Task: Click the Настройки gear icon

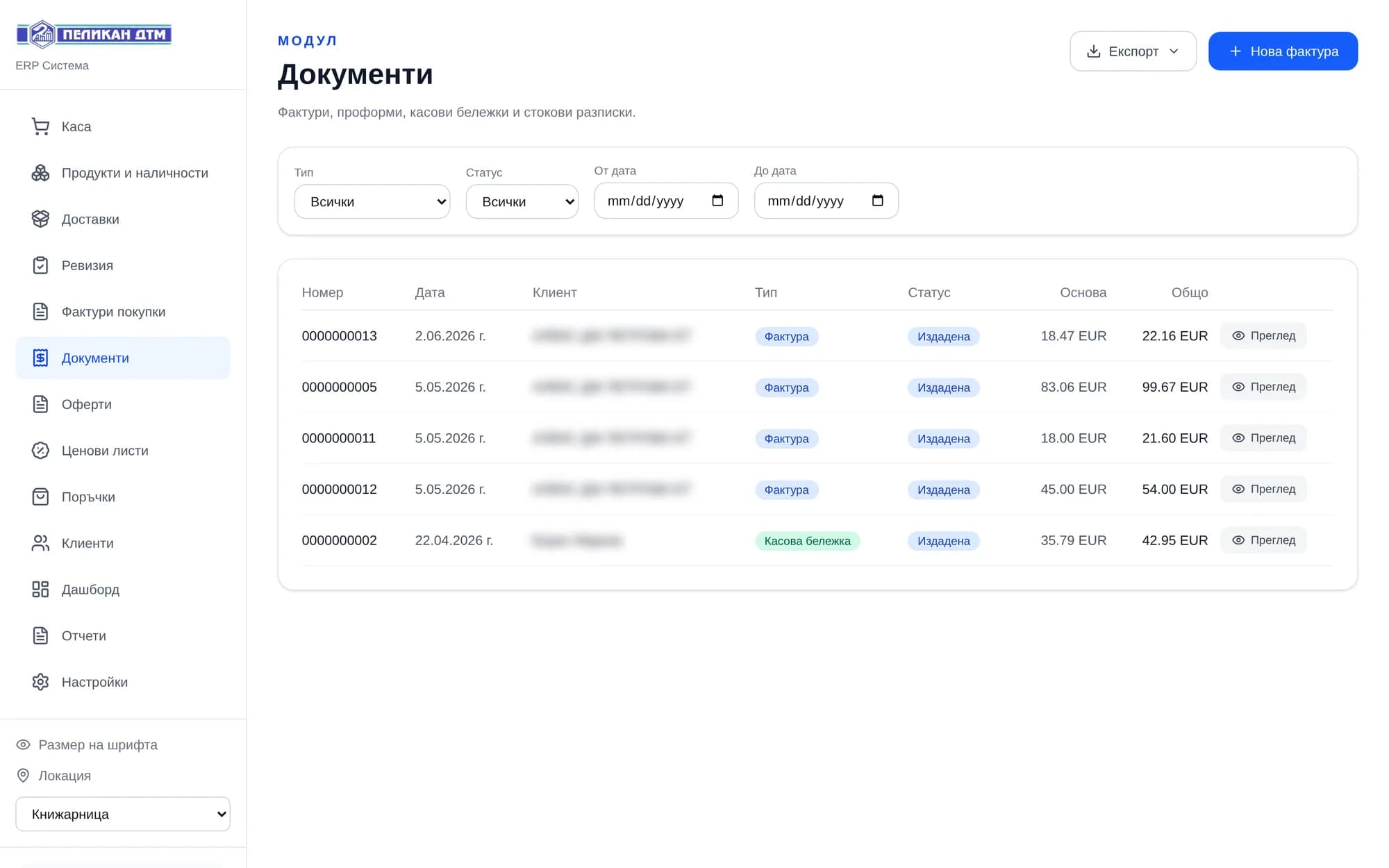Action: pos(40,682)
